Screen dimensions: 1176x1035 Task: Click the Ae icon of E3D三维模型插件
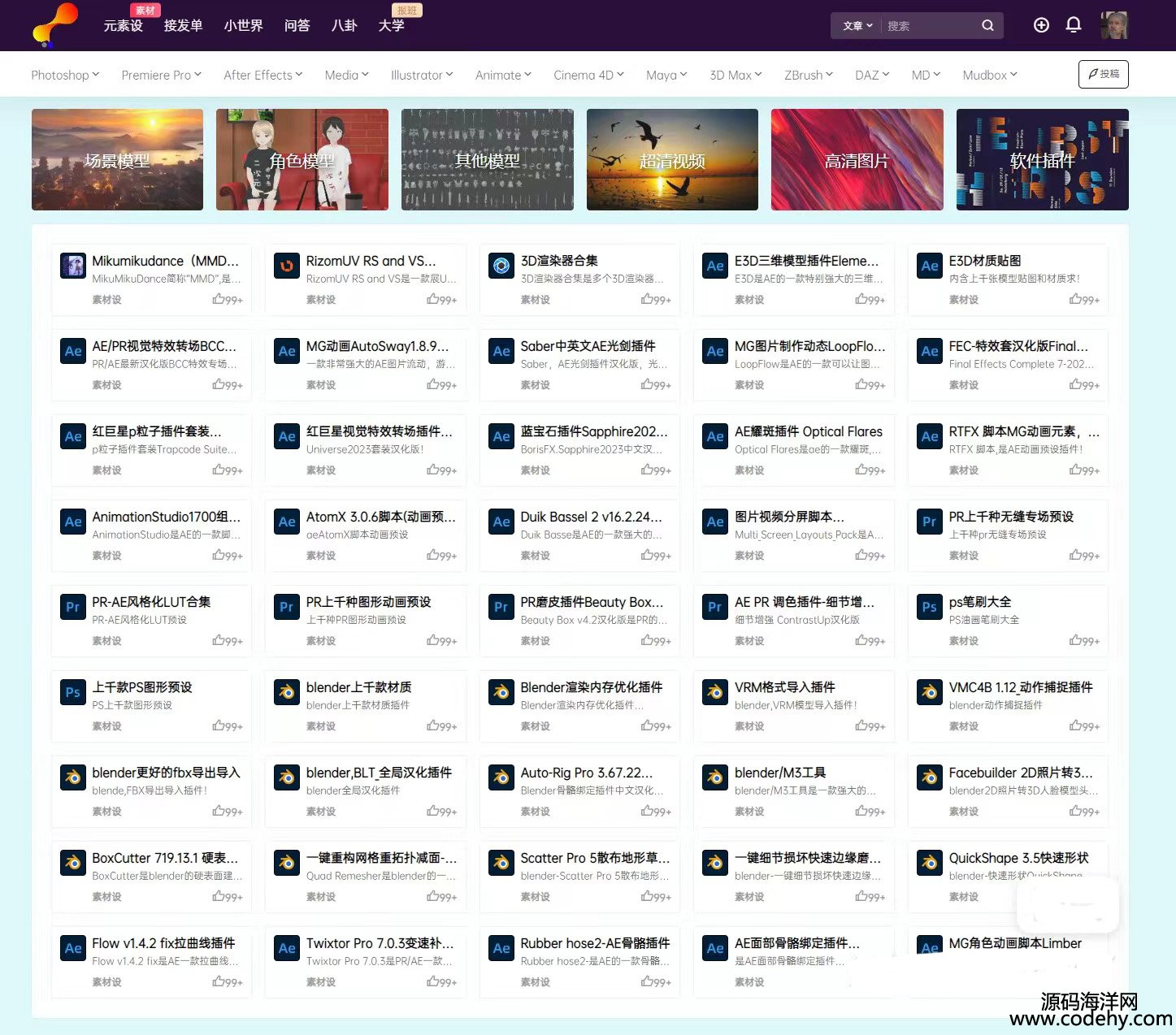(x=715, y=266)
